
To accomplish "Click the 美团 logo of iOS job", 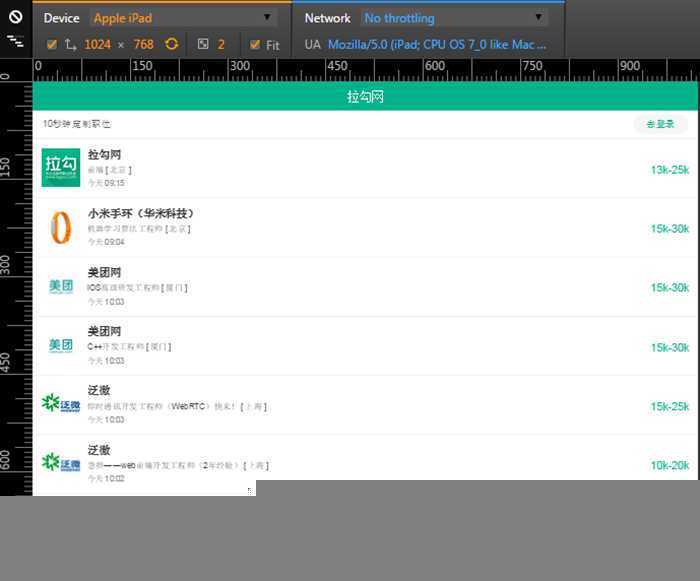I will (x=61, y=286).
